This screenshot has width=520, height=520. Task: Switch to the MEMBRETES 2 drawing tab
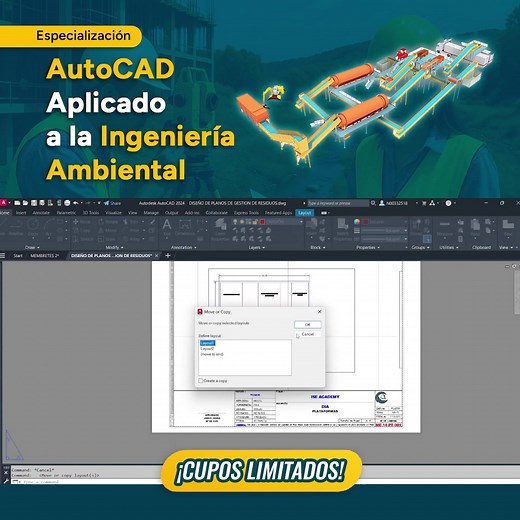click(45, 256)
